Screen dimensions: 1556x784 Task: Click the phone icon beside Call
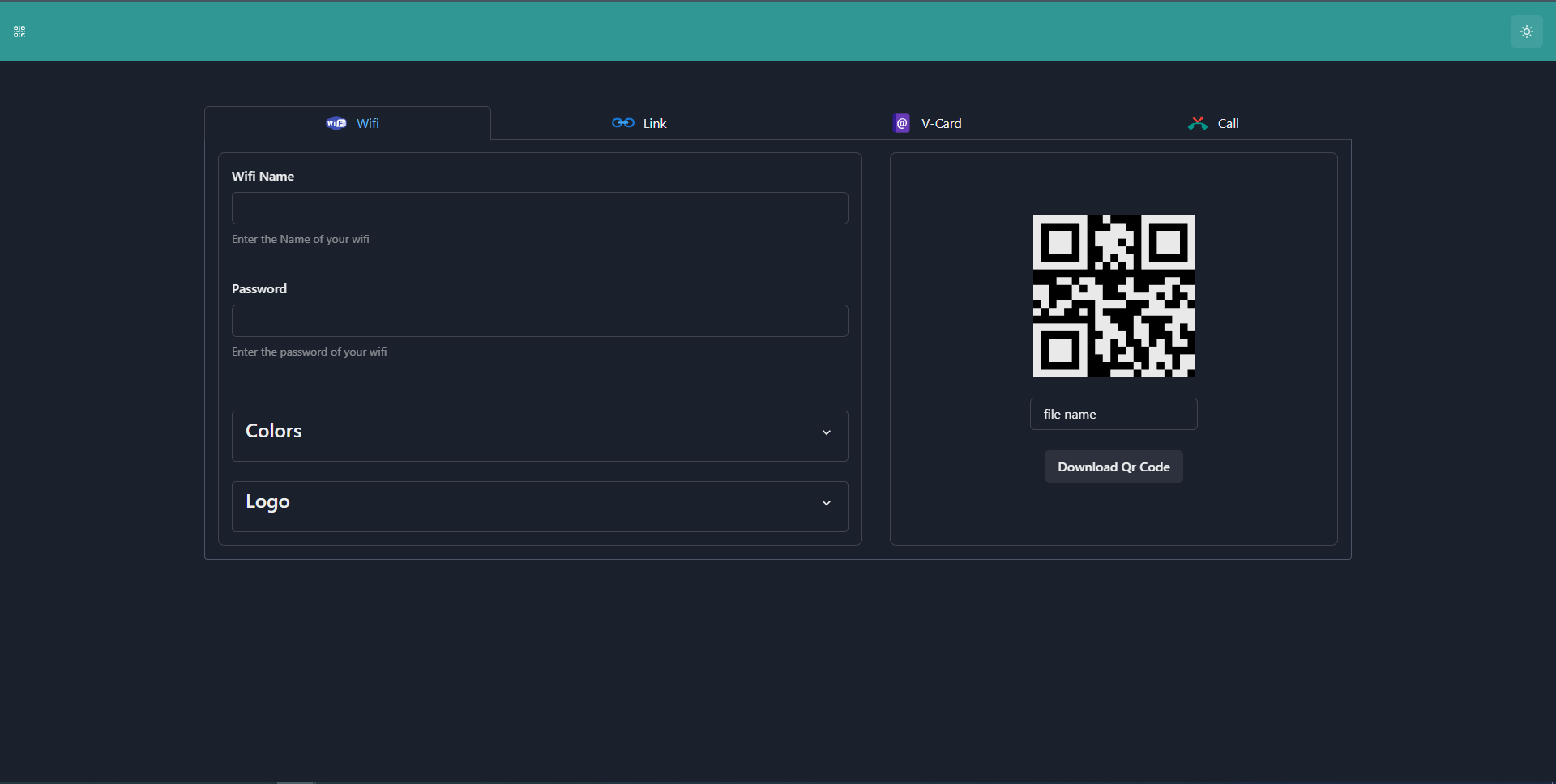click(1197, 122)
